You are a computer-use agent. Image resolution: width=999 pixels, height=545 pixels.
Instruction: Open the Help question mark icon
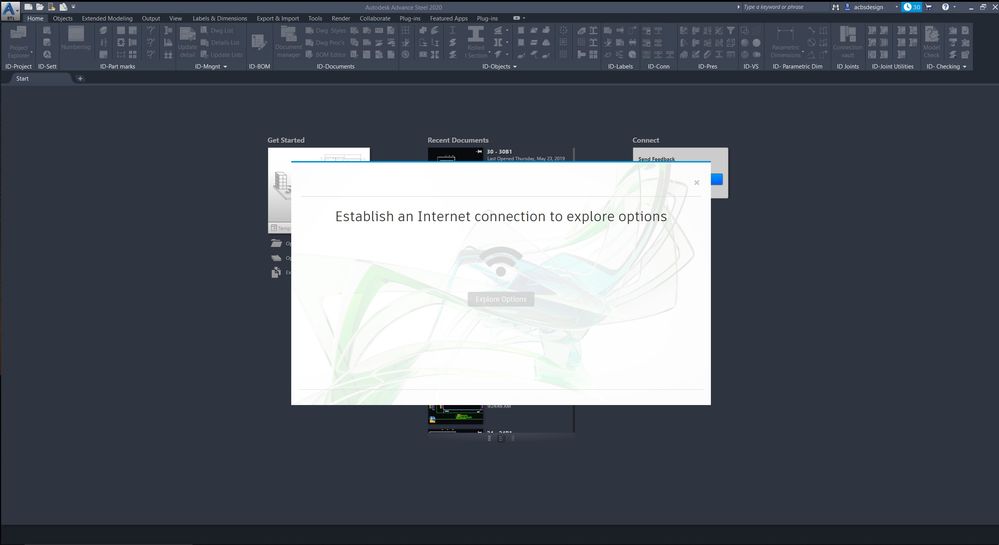click(x=945, y=7)
